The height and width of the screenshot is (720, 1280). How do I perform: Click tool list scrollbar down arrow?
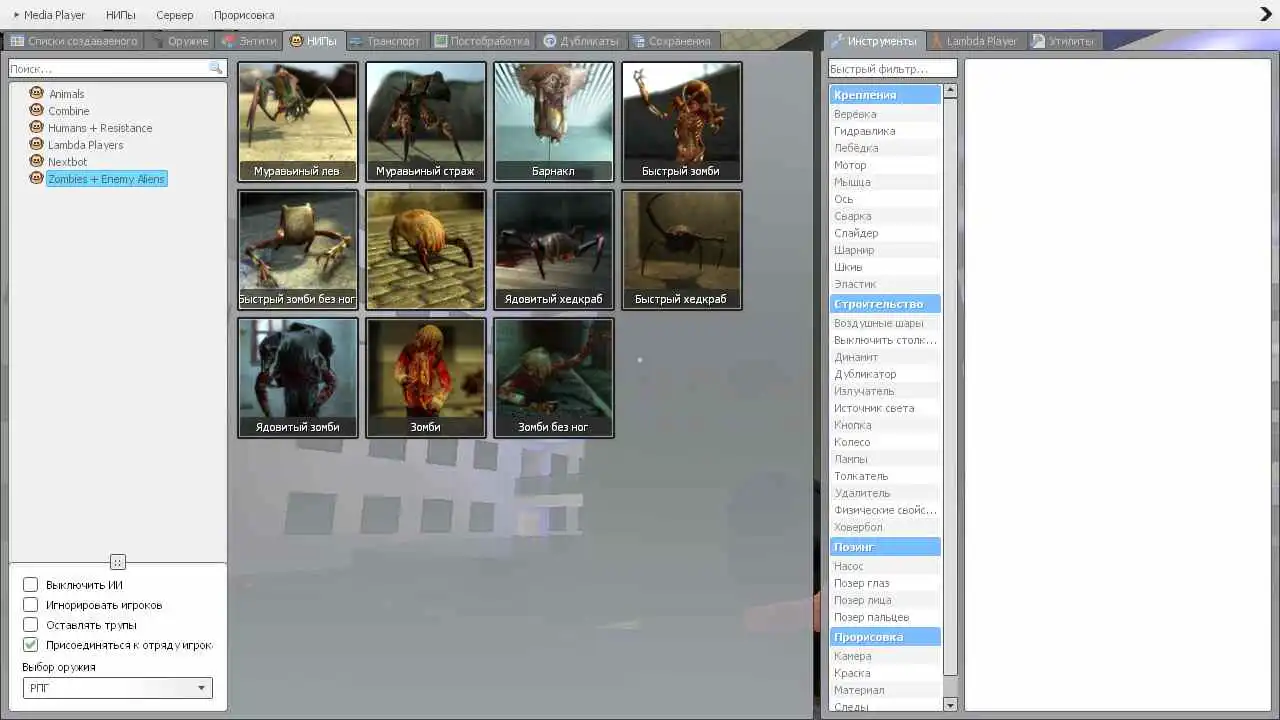click(950, 705)
